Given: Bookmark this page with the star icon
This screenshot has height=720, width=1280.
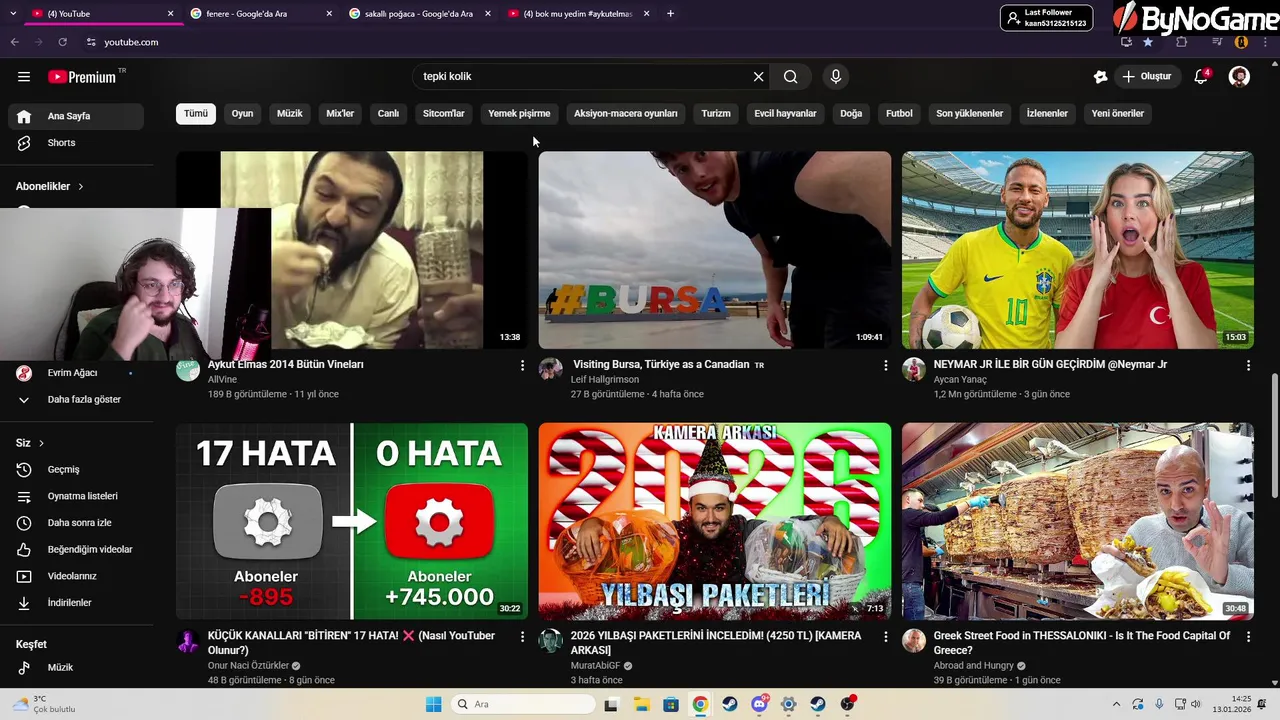Looking at the screenshot, I should (1148, 42).
